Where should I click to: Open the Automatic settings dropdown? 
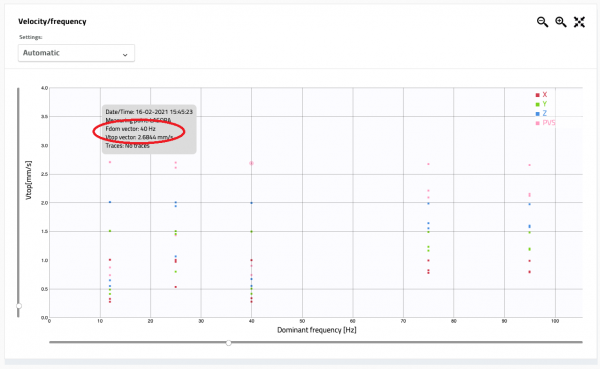[76, 53]
